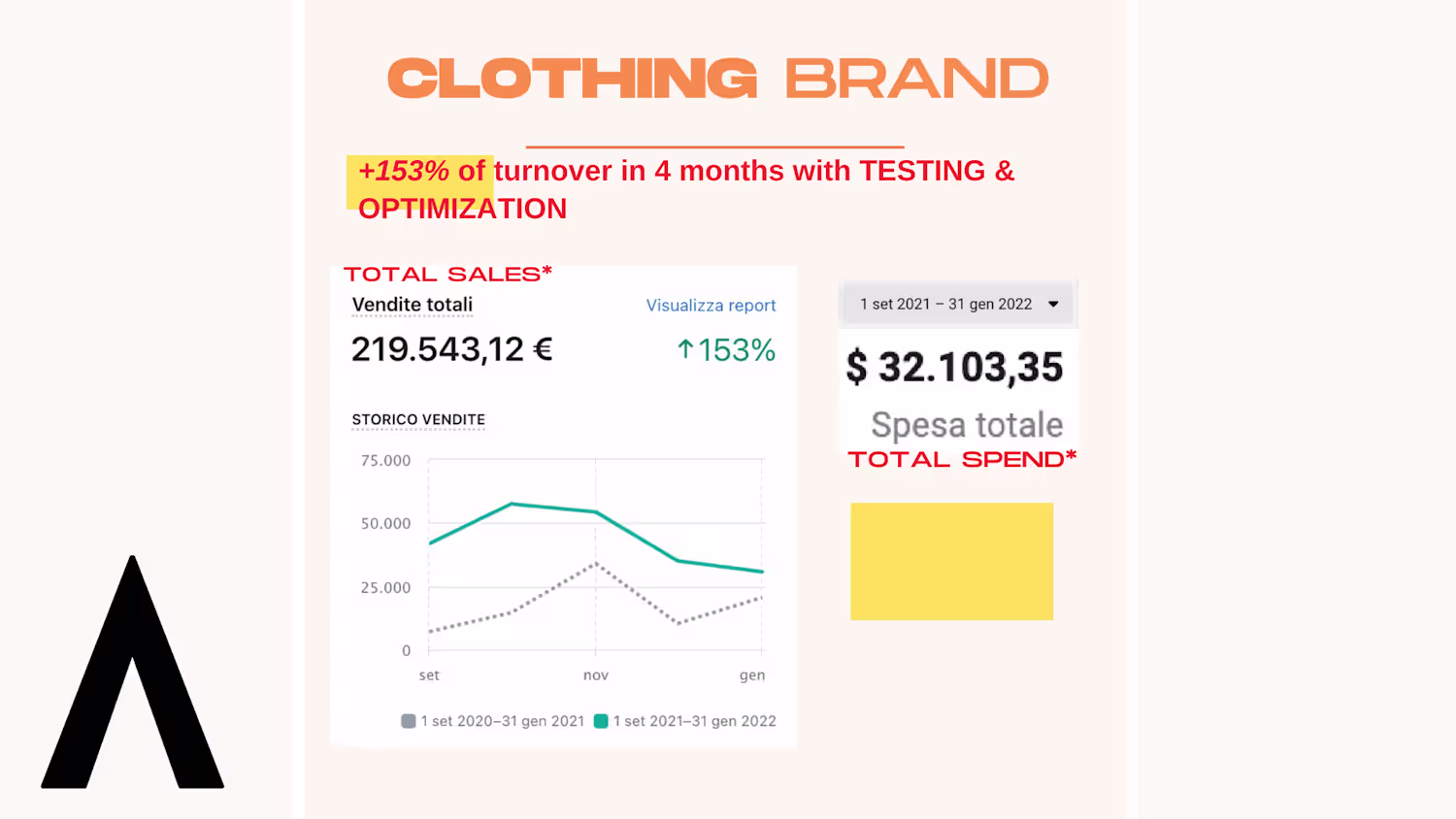The height and width of the screenshot is (819, 1456).
Task: Click the 75.000 y-axis value
Action: [x=385, y=461]
